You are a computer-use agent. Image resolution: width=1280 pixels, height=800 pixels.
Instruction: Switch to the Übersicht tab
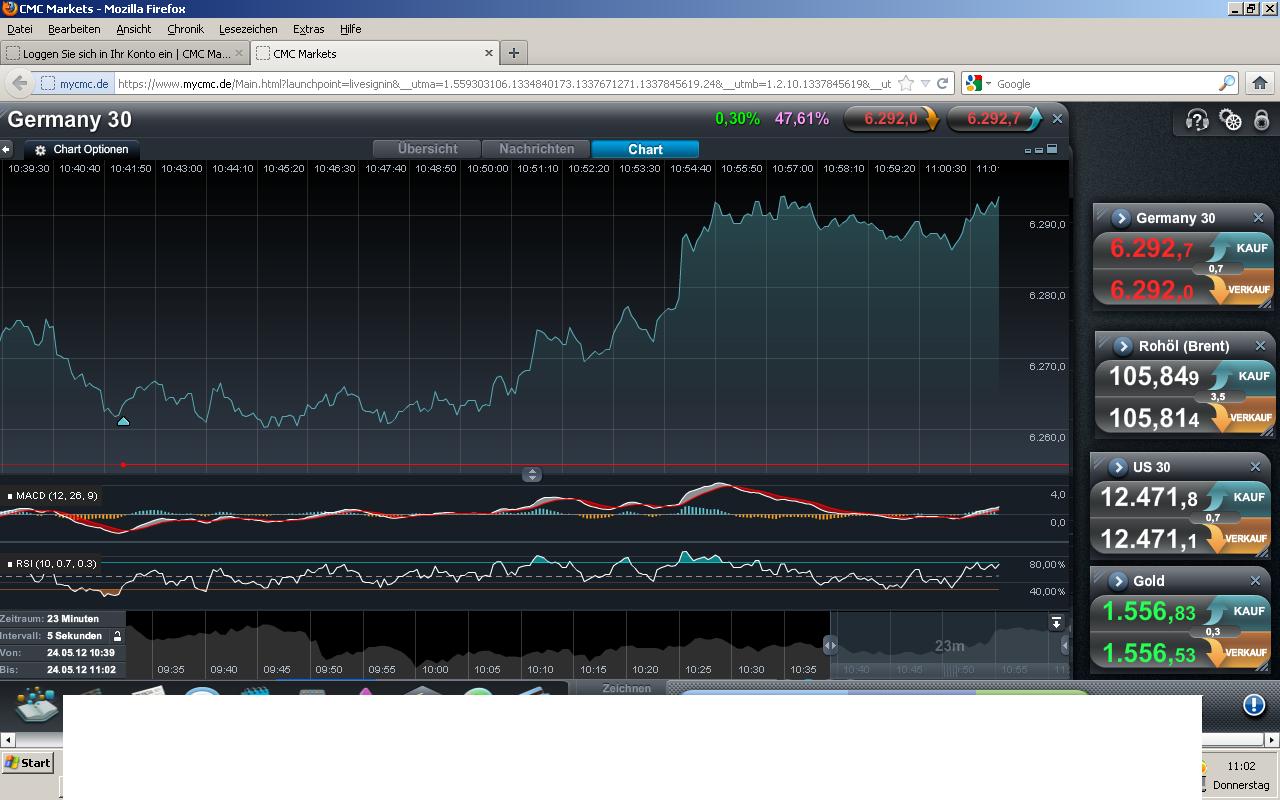coord(427,149)
